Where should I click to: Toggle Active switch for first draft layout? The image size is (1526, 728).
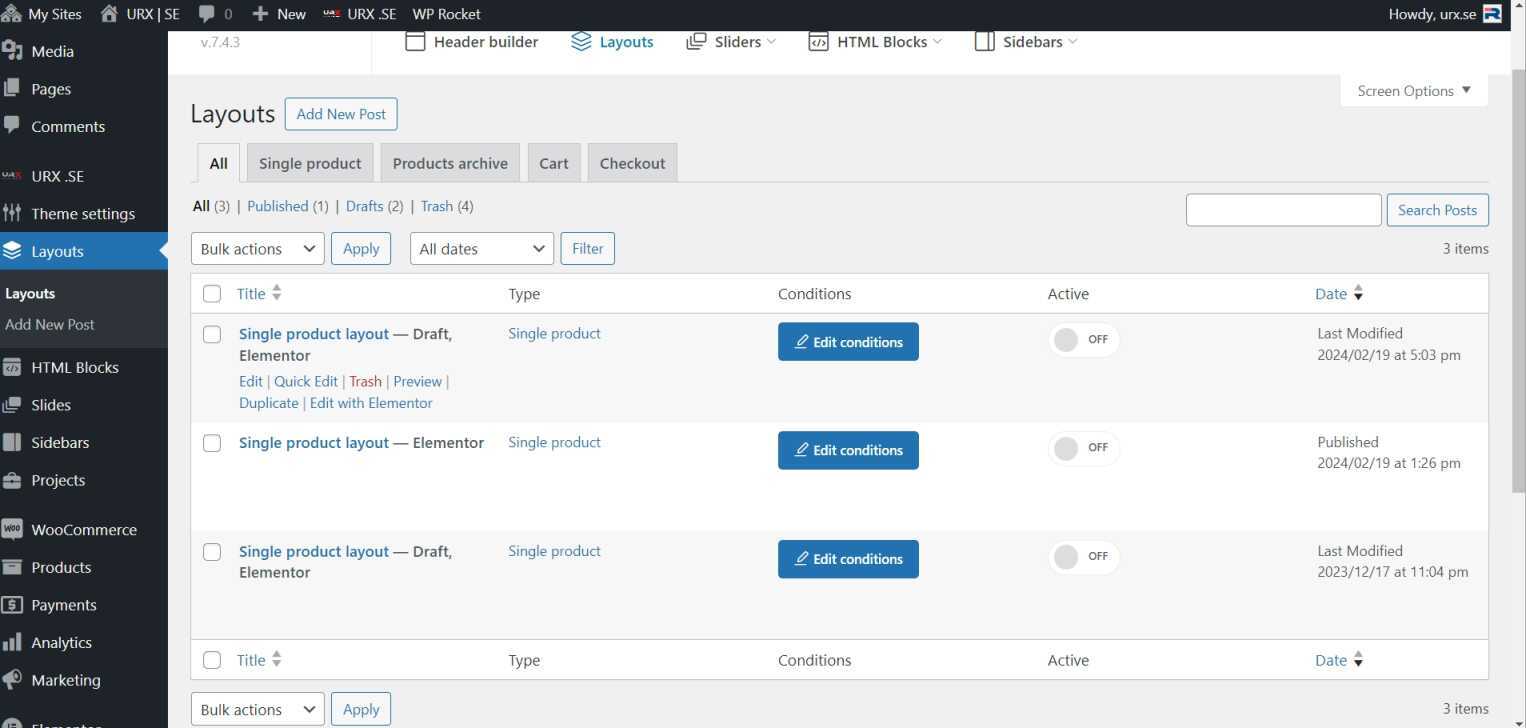pos(1084,340)
